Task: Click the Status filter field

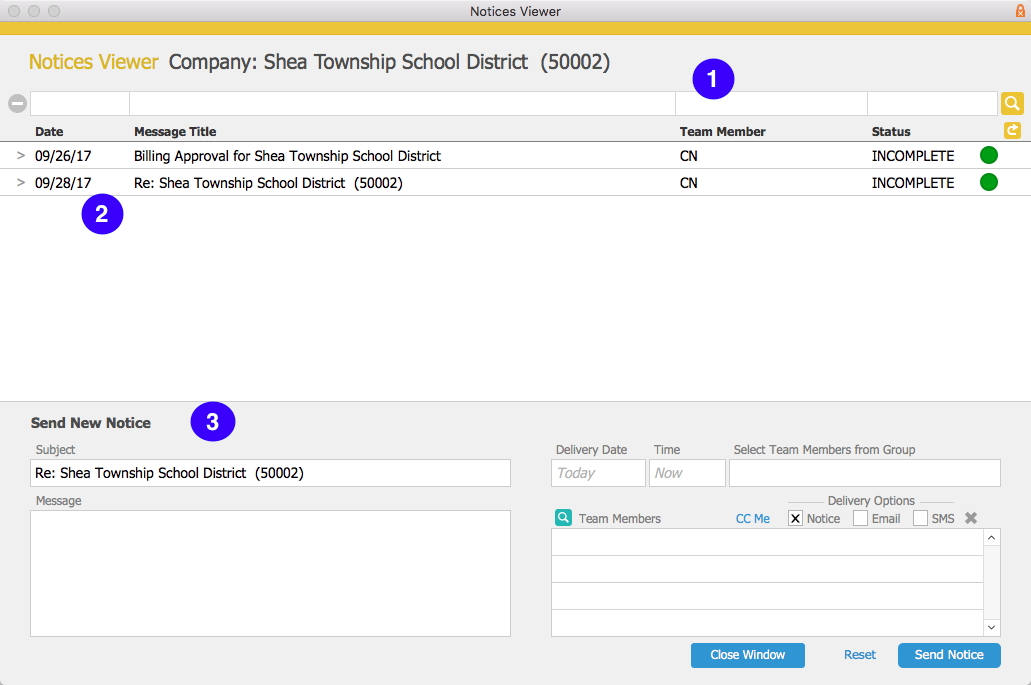Action: (932, 103)
